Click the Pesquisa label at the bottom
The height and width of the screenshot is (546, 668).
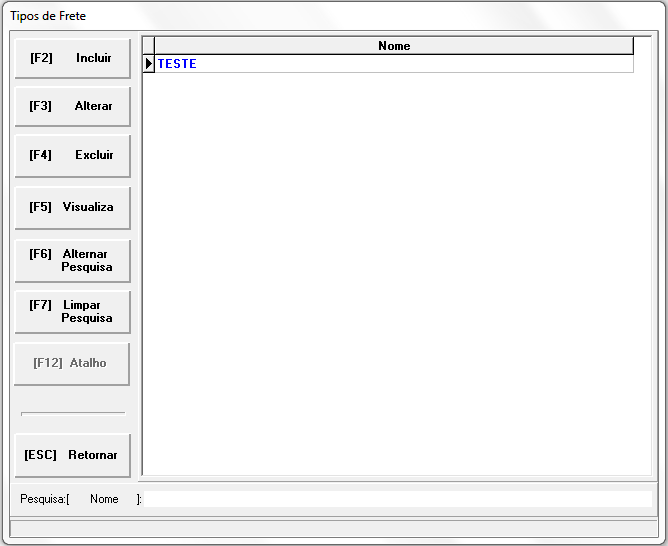click(x=43, y=499)
